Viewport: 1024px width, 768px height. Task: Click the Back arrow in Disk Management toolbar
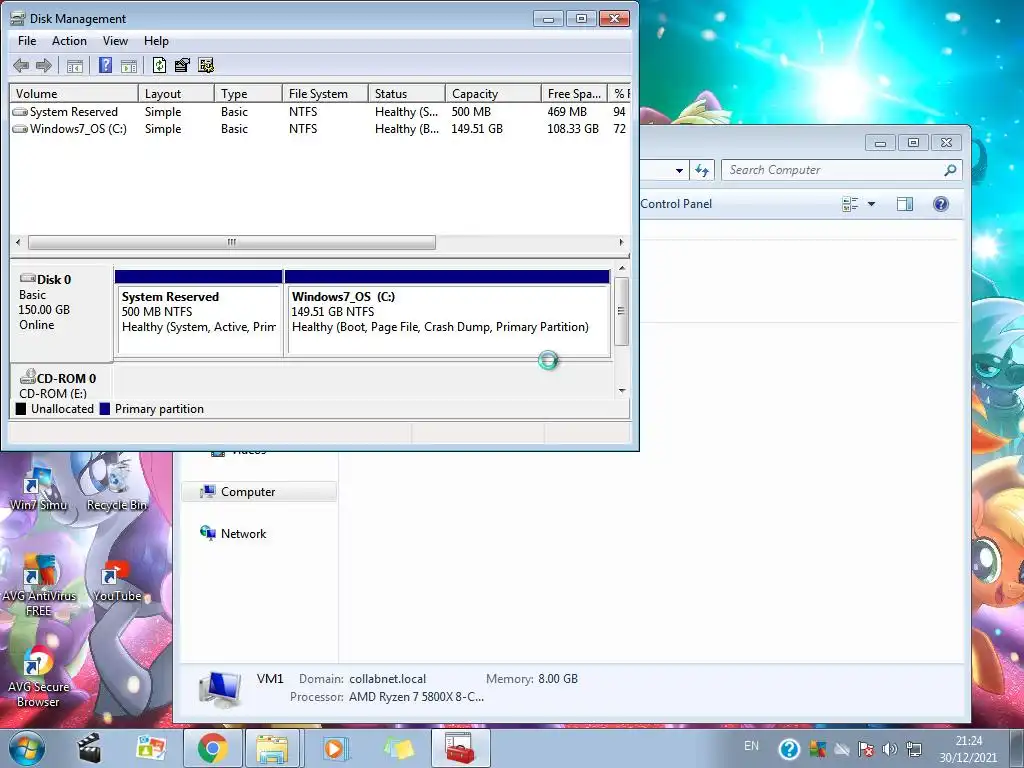[21, 65]
